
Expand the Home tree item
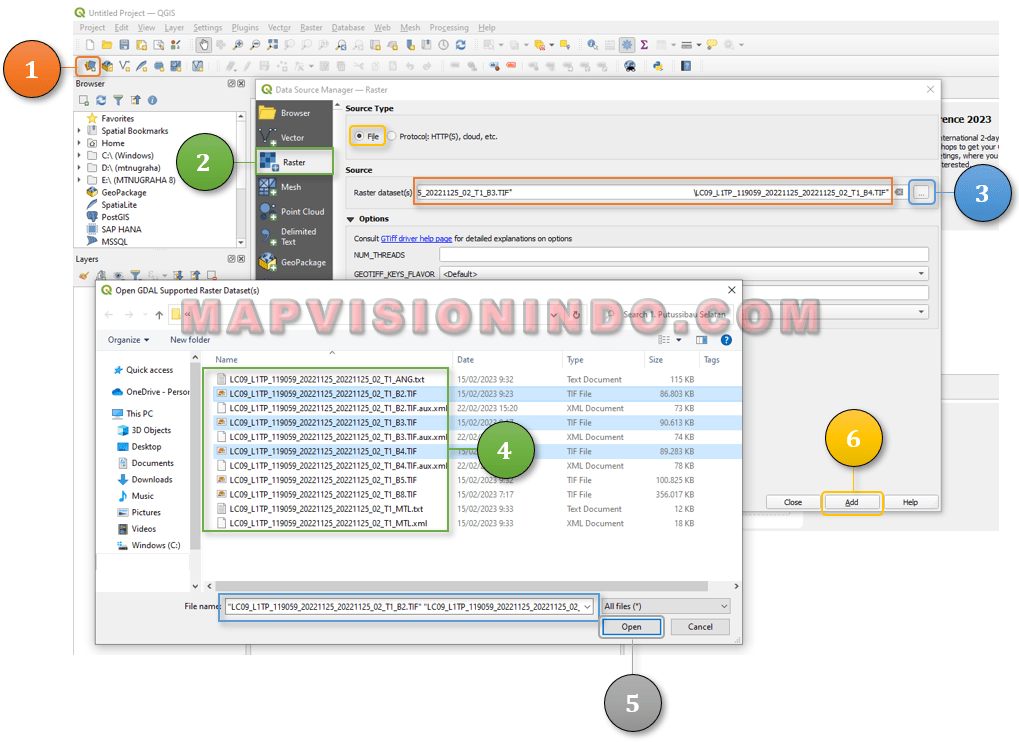point(80,143)
